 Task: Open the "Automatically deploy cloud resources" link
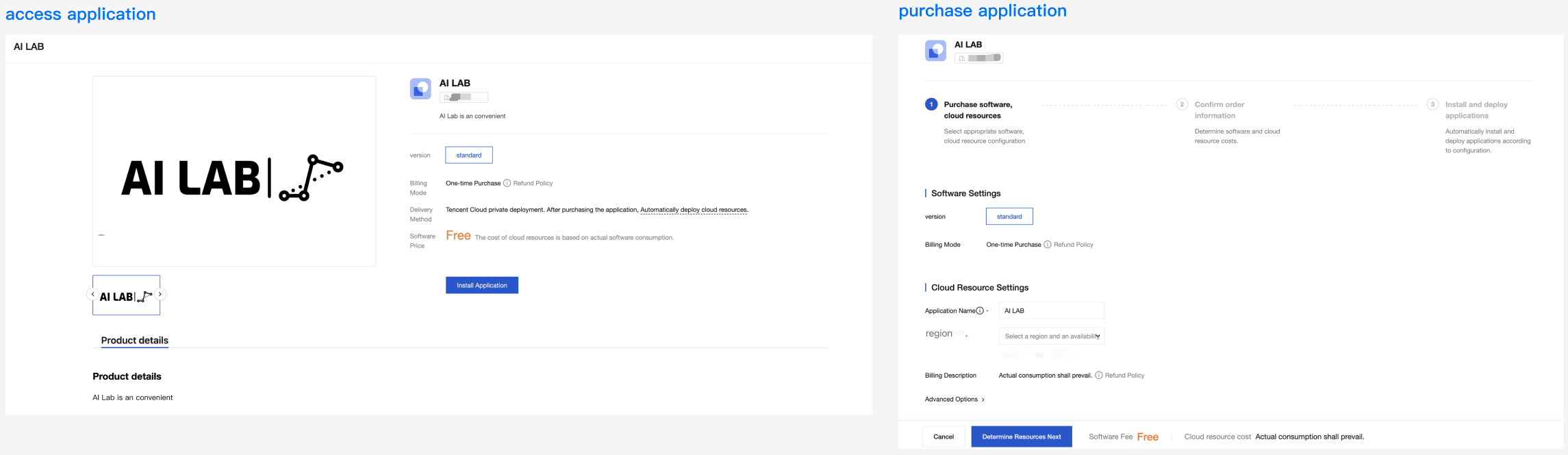pos(694,210)
